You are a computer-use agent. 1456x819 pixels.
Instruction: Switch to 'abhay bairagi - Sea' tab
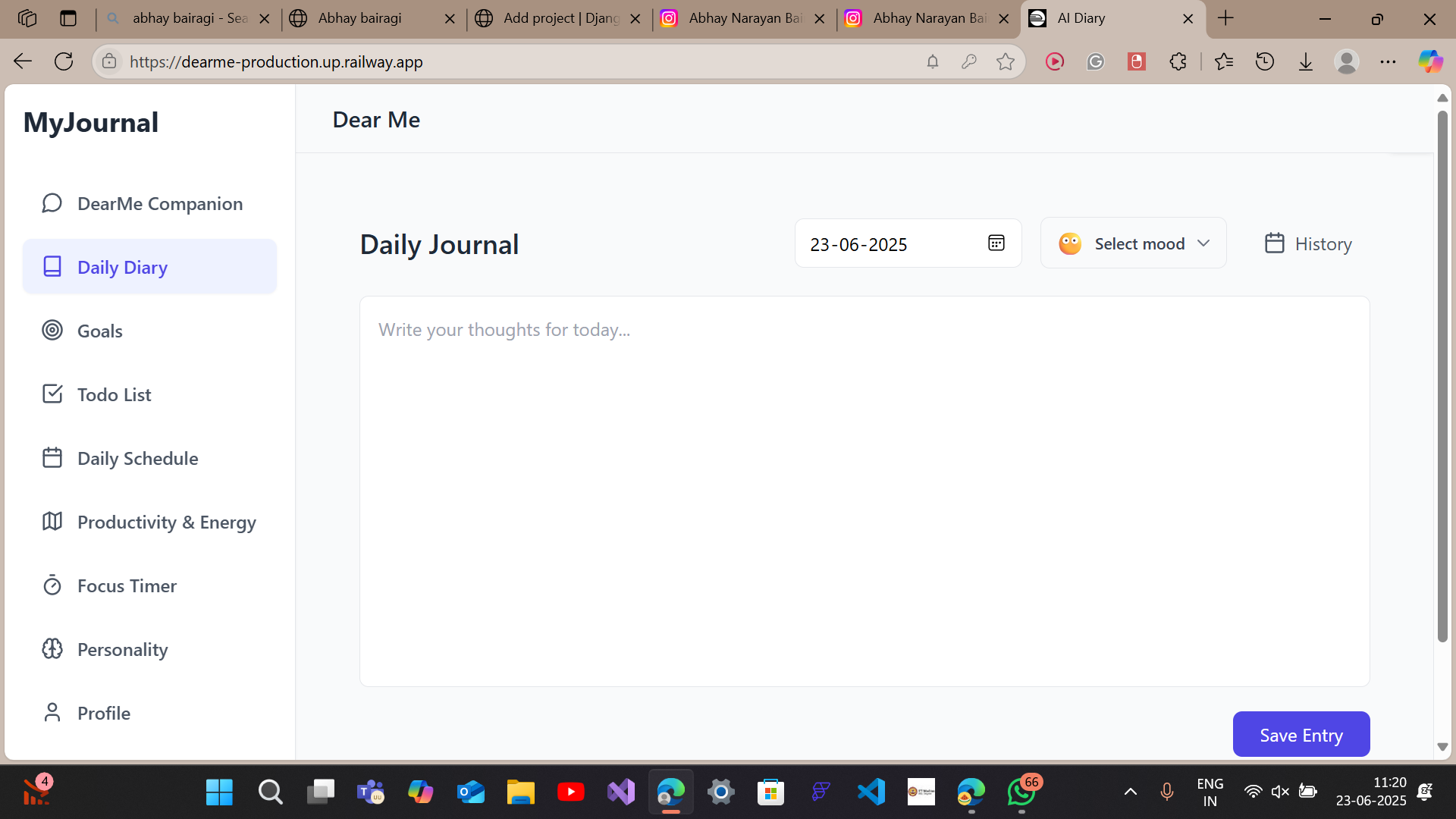[x=188, y=18]
